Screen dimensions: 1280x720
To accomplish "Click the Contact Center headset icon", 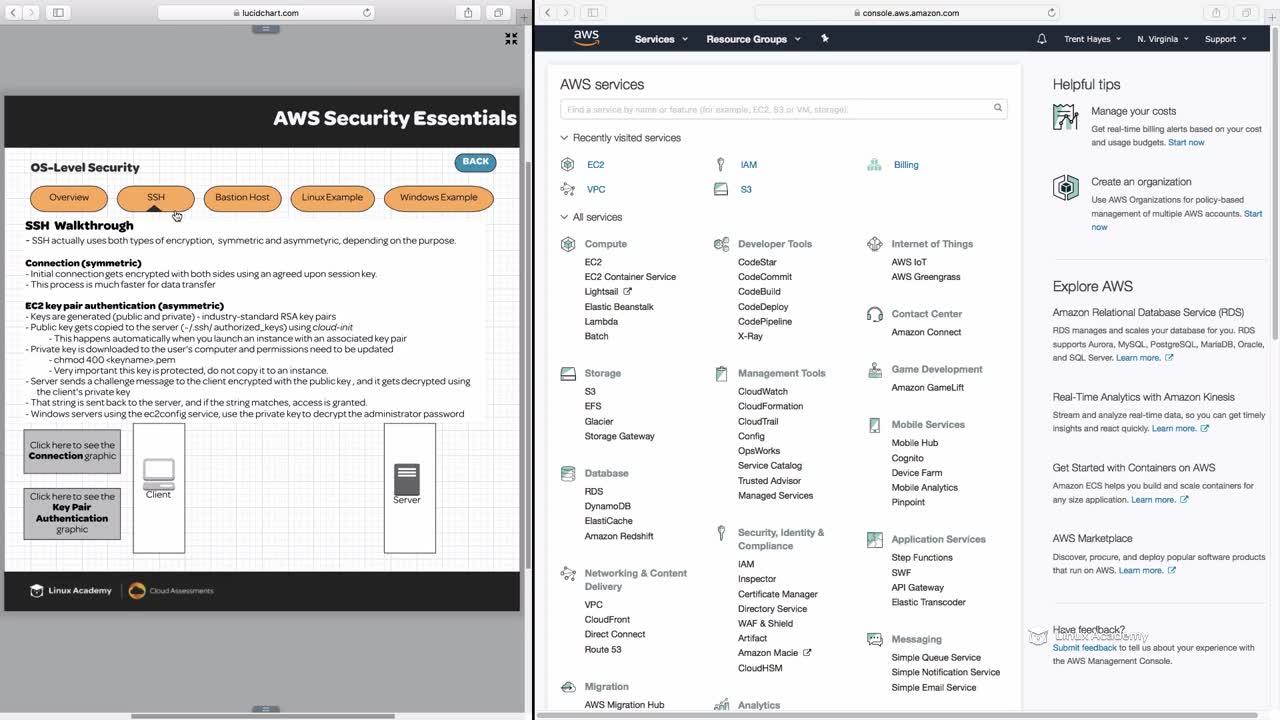I will coord(875,314).
